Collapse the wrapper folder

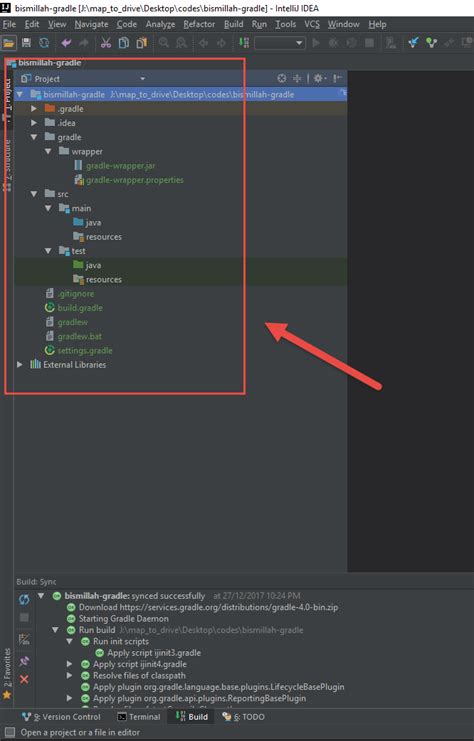(x=48, y=151)
